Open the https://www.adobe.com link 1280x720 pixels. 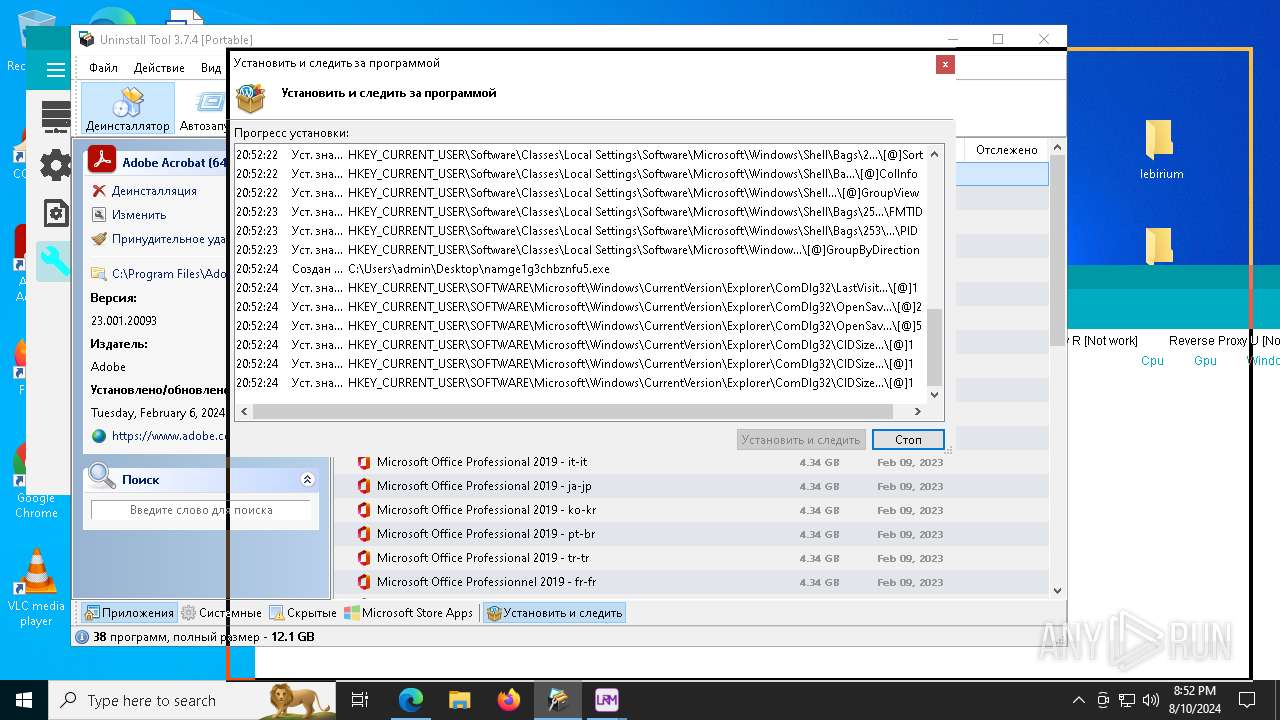pyautogui.click(x=169, y=436)
